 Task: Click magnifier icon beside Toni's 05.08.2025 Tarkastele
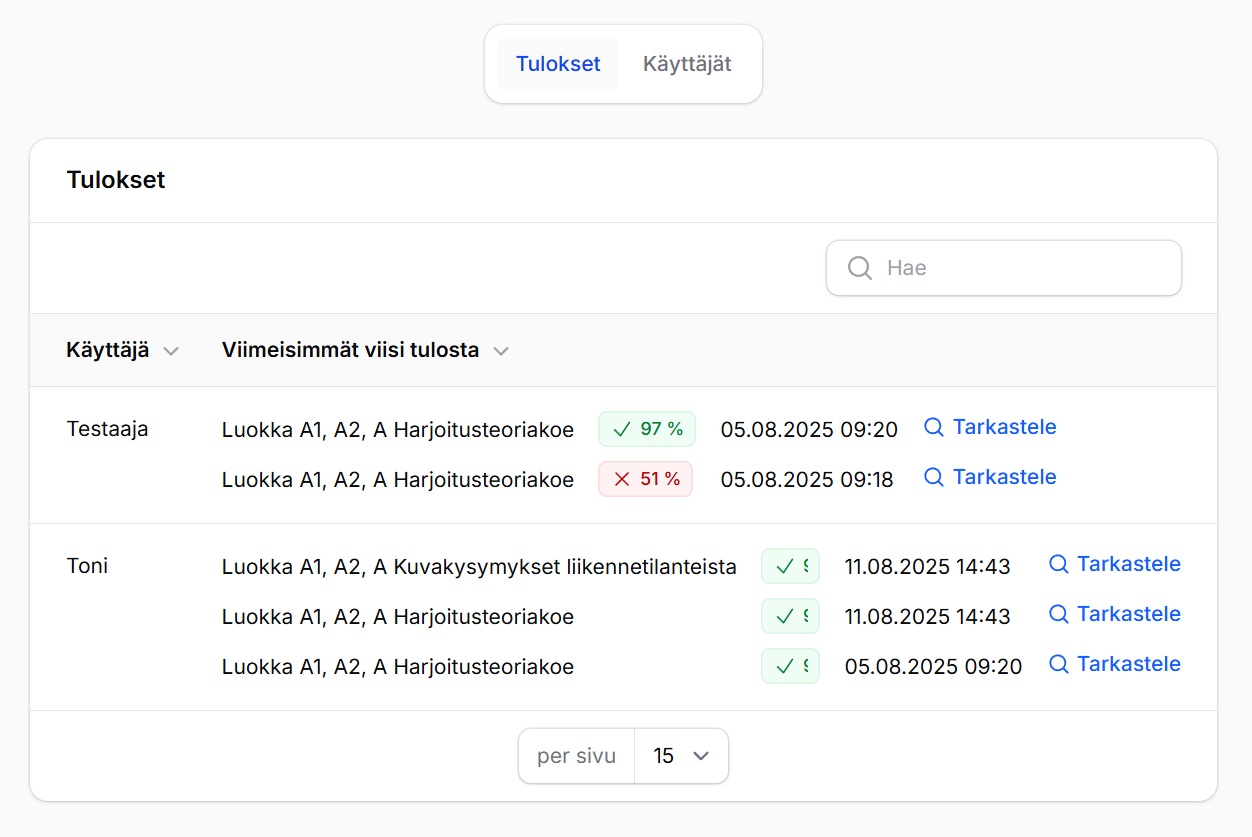click(x=1058, y=665)
